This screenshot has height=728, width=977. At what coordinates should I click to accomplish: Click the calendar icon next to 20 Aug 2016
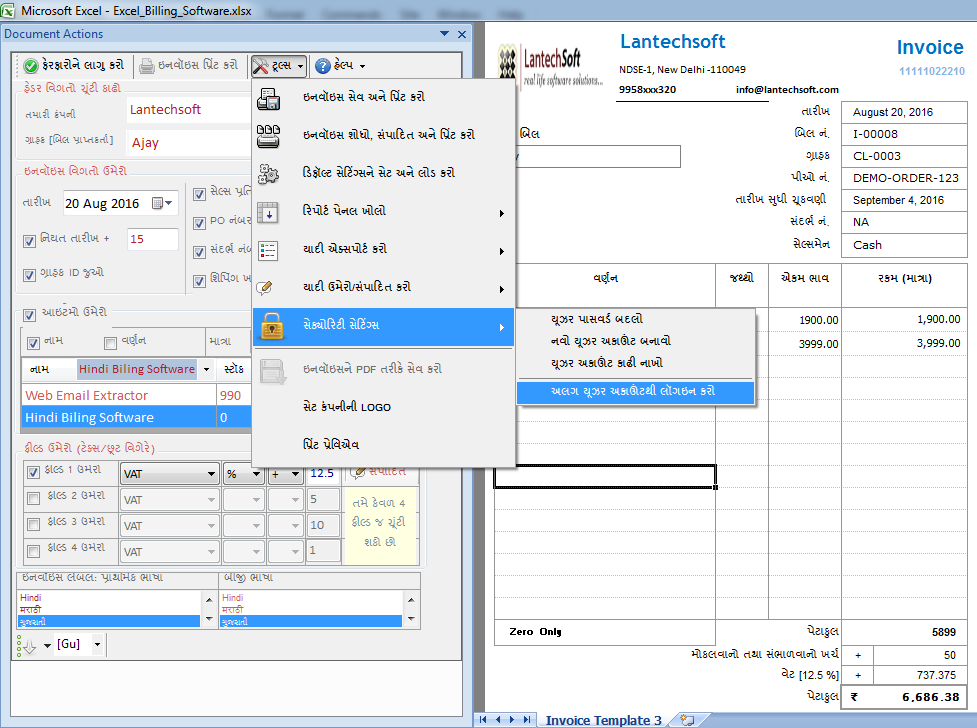click(x=158, y=203)
